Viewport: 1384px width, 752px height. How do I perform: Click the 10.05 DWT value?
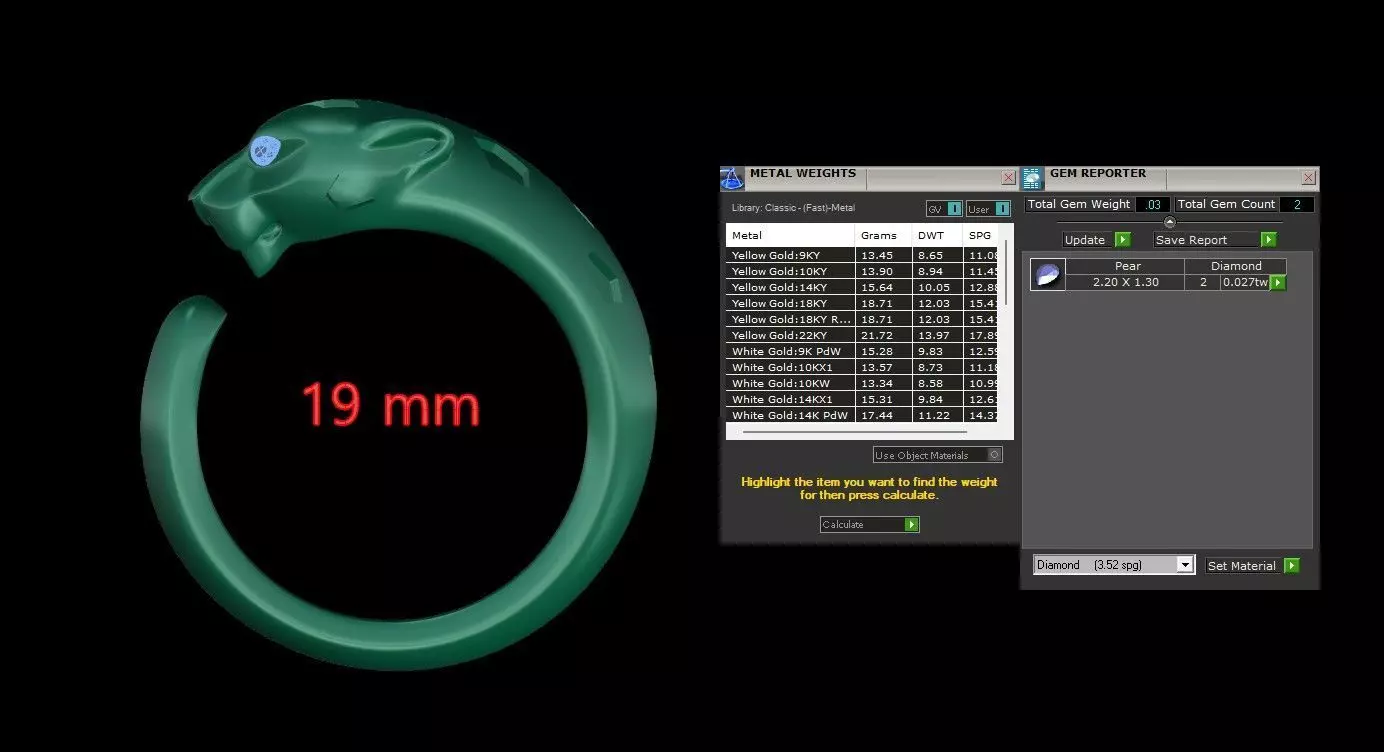(937, 287)
